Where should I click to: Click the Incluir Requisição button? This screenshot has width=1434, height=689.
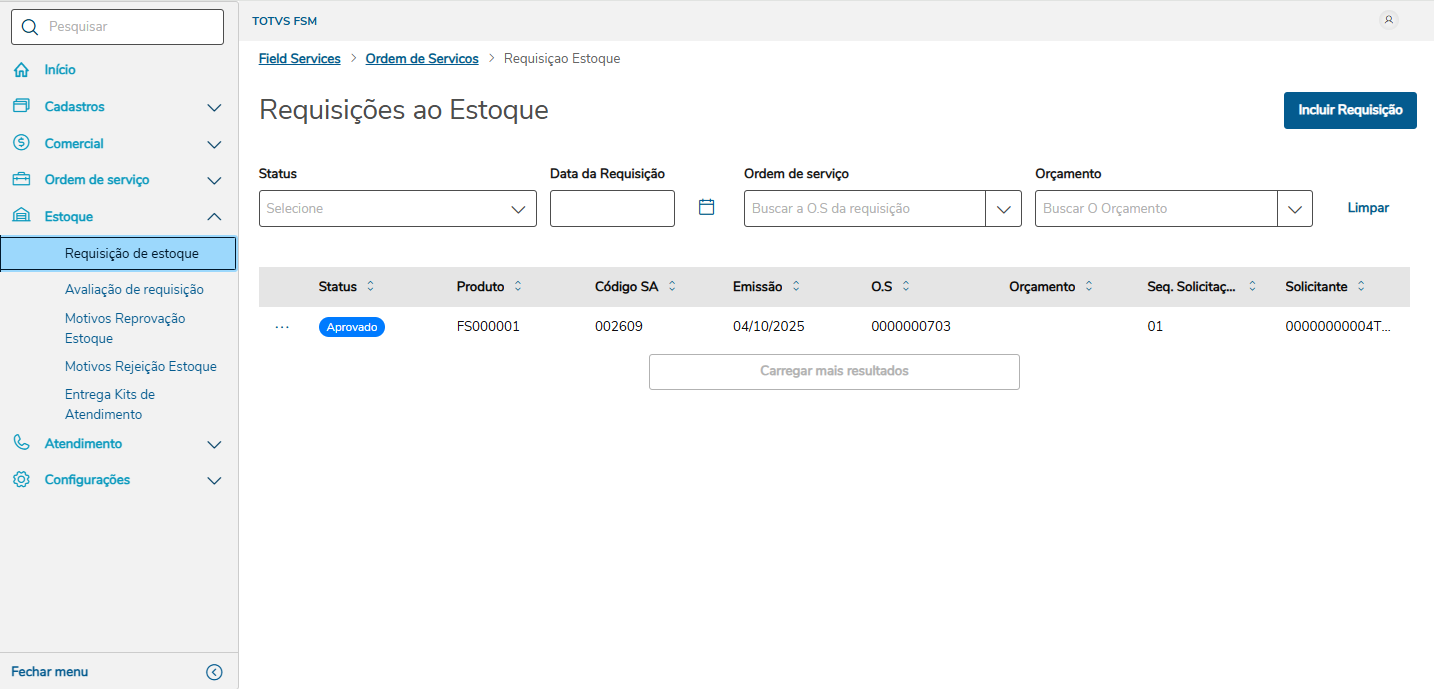(1349, 110)
